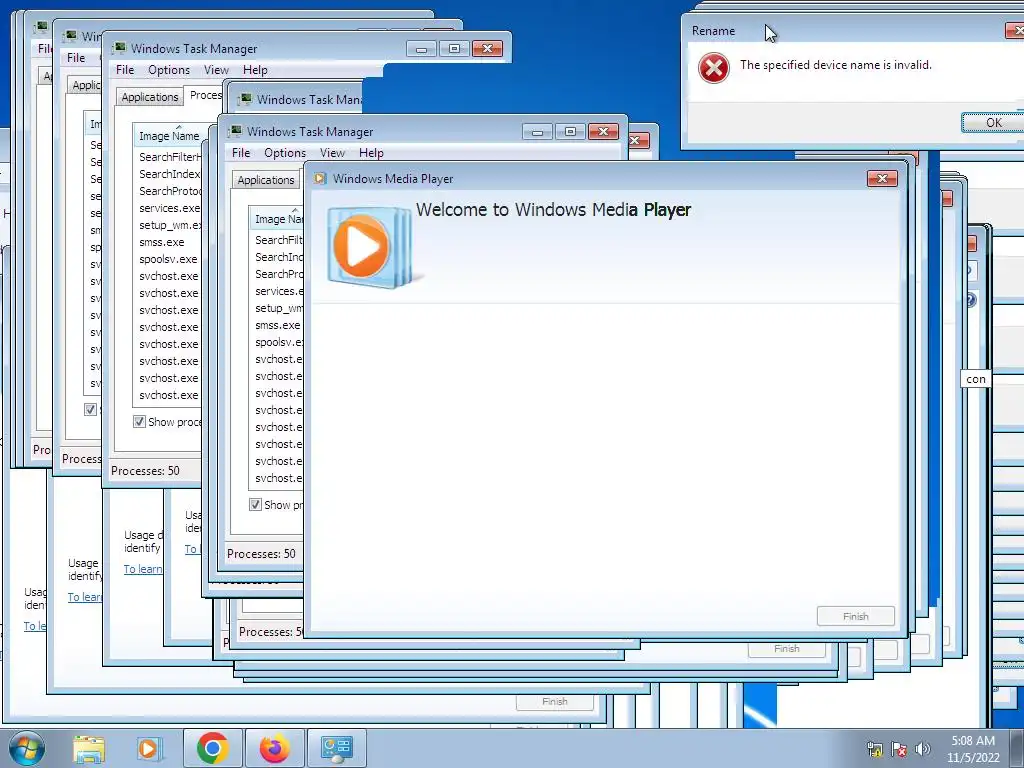Open the 'To learn' link

pos(143,569)
